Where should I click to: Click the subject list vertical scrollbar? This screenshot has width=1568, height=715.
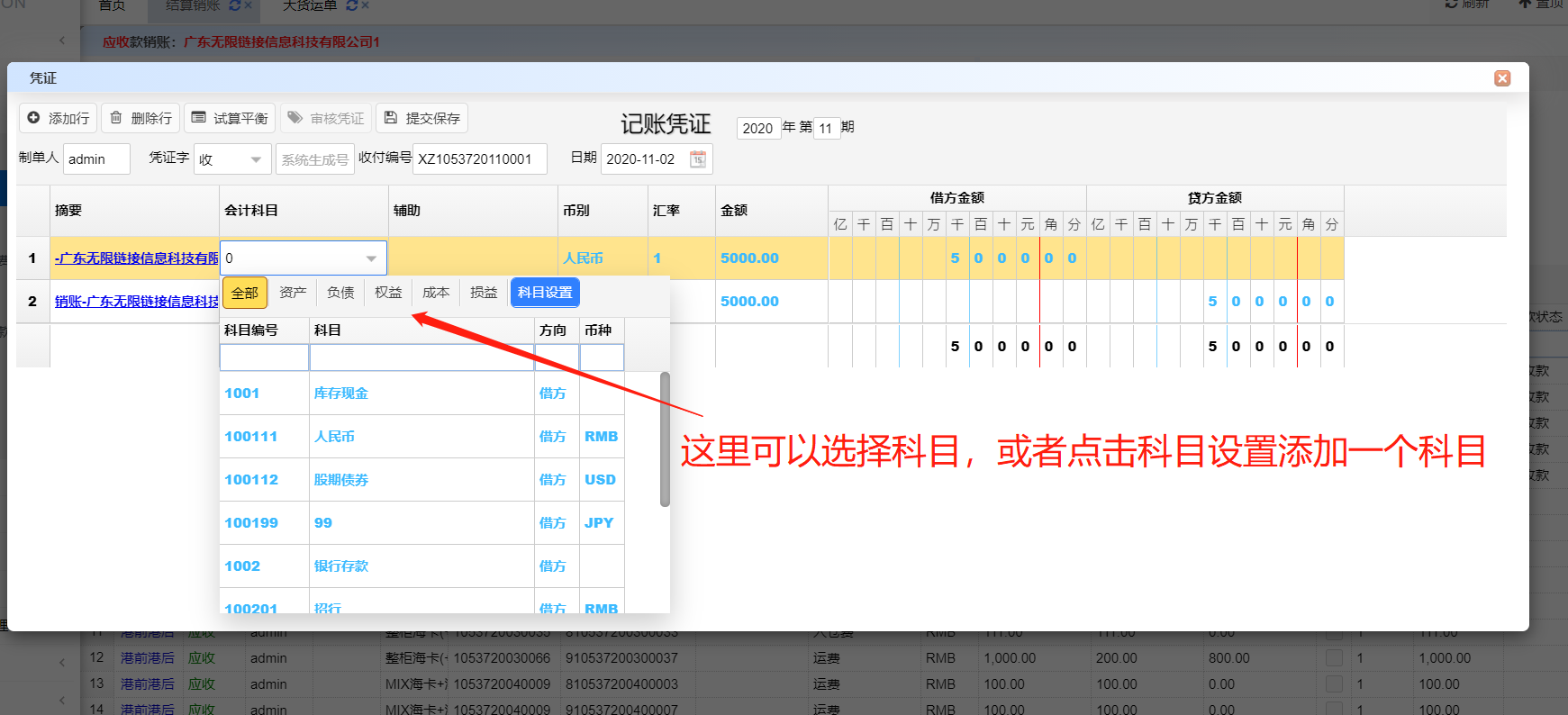665,439
